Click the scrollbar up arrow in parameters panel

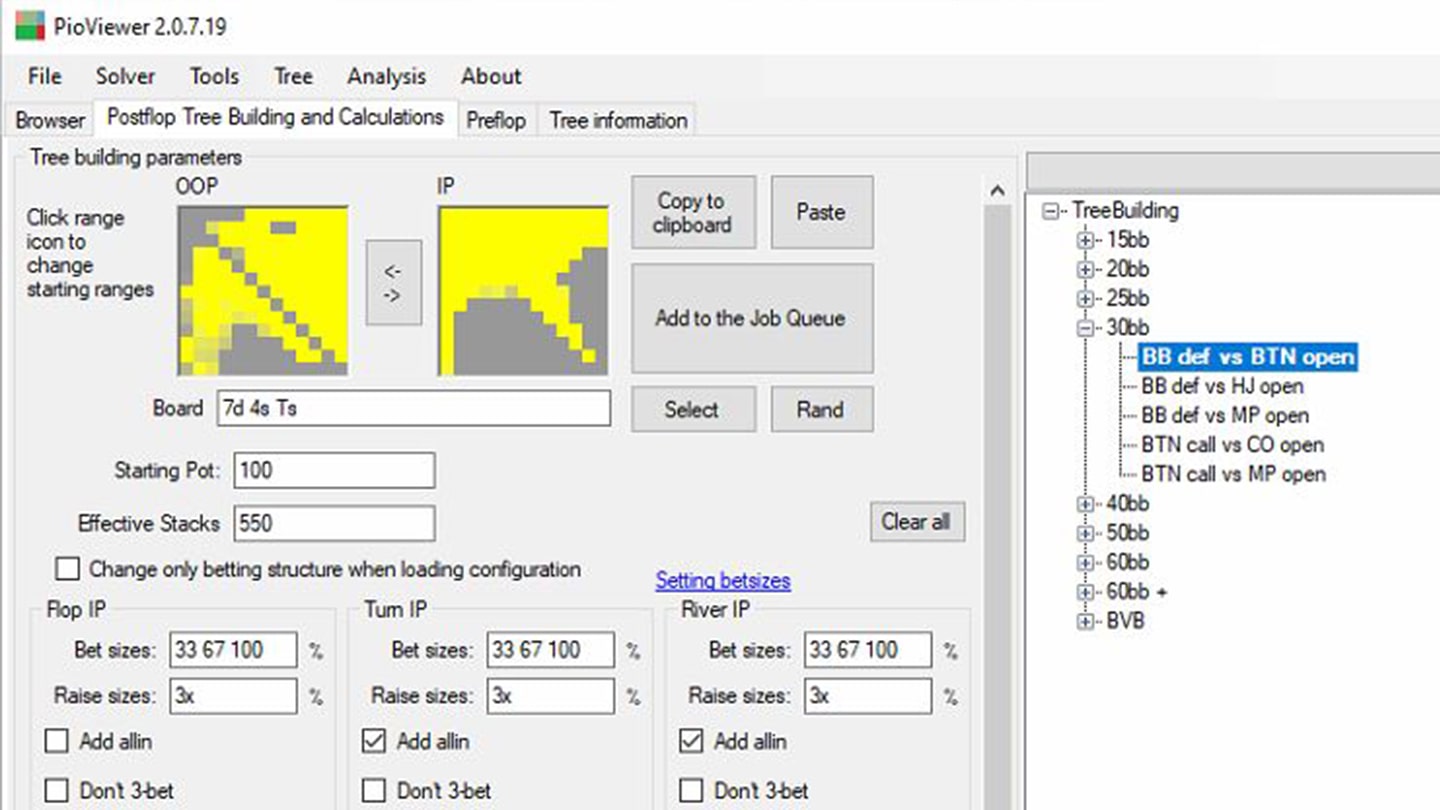pyautogui.click(x=996, y=191)
